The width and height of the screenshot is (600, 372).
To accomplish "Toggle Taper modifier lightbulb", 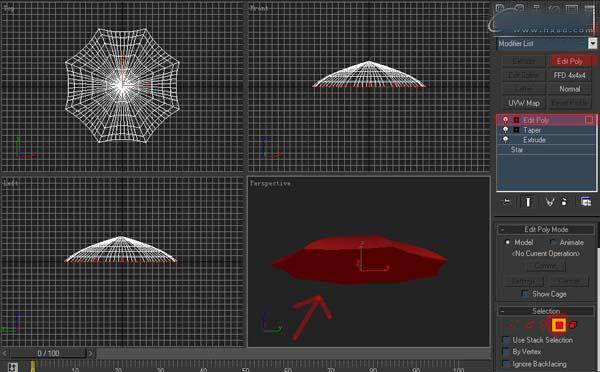I will pos(505,130).
